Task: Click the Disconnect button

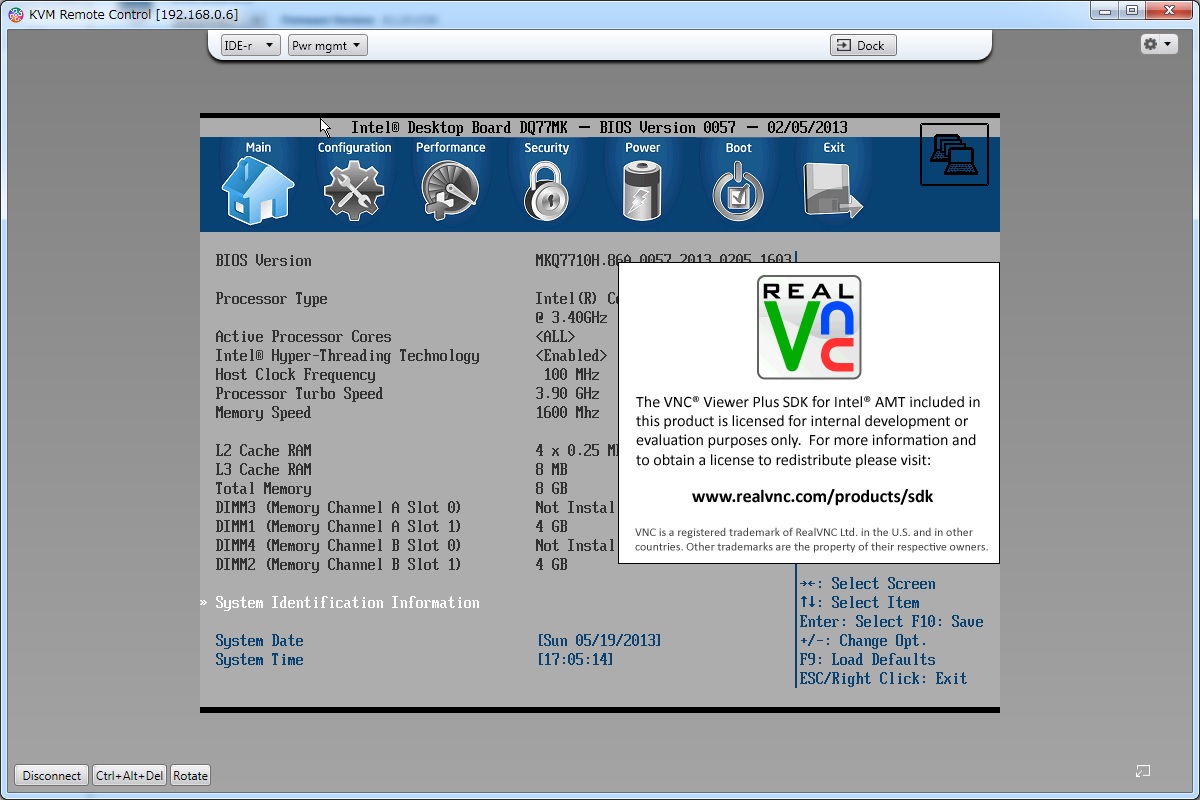Action: point(52,775)
